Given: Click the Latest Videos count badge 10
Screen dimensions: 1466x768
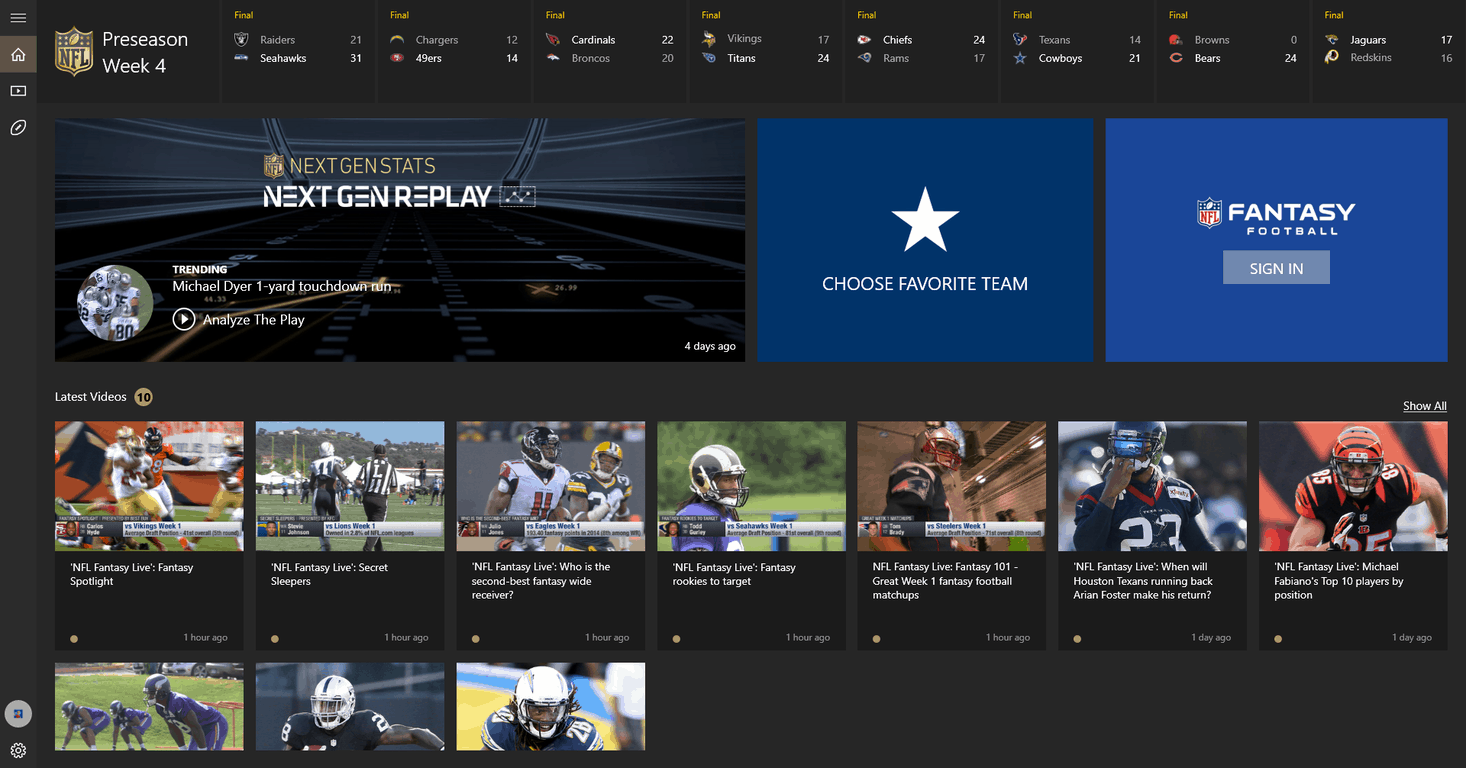Looking at the screenshot, I should click(144, 397).
